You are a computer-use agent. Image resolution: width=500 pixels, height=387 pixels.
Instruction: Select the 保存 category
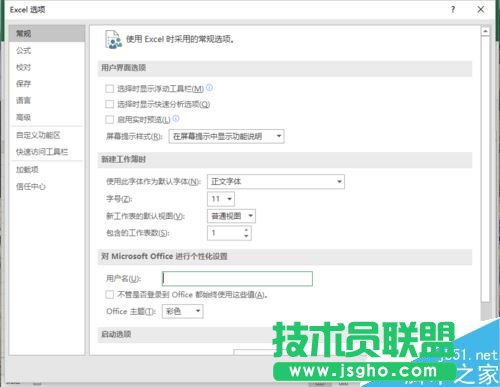[x=47, y=84]
